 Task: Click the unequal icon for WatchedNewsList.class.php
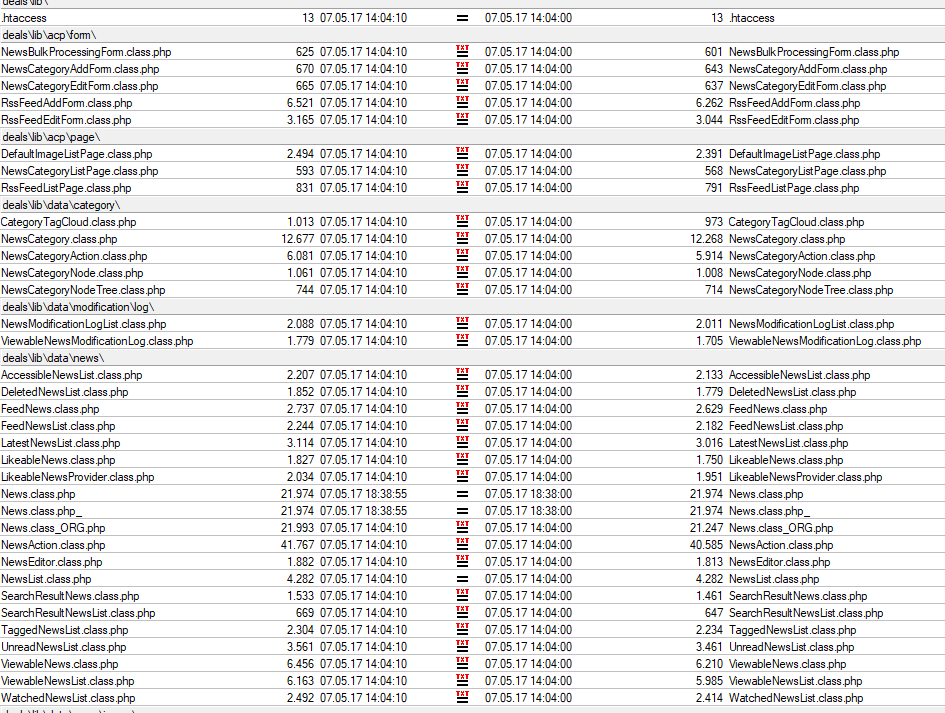pyautogui.click(x=462, y=697)
